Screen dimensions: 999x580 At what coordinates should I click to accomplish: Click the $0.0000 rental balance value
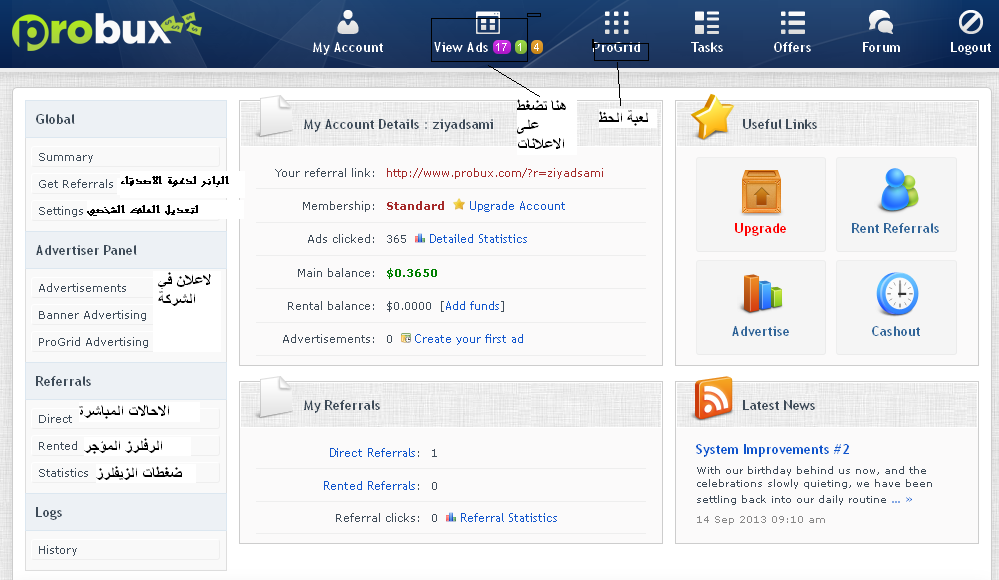(x=409, y=306)
